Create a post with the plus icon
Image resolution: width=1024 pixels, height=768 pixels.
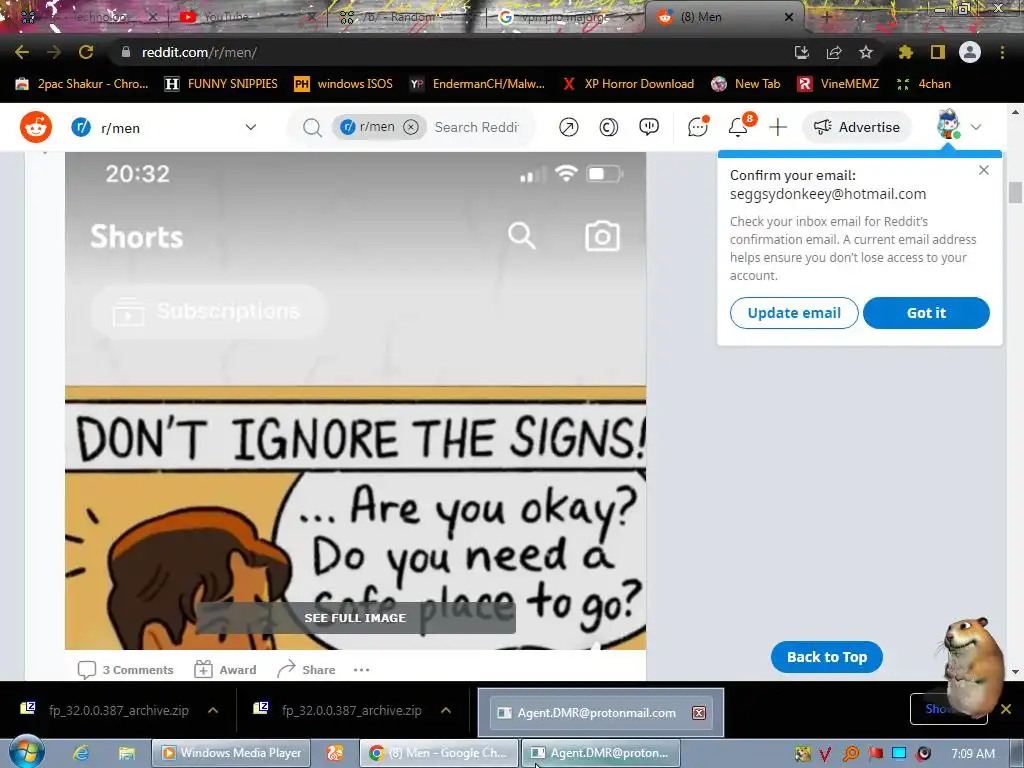[778, 127]
